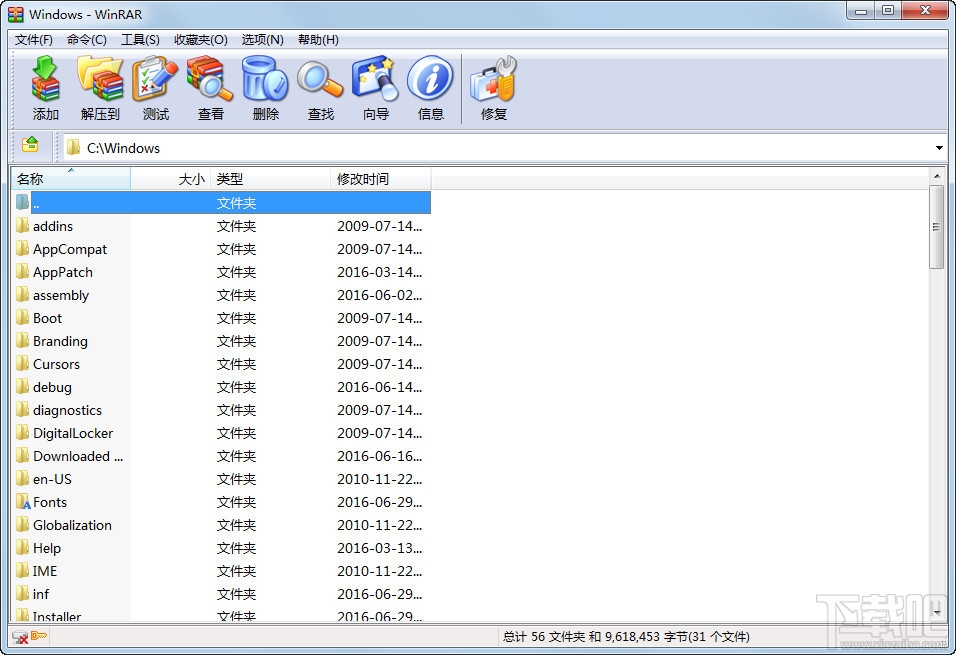Image resolution: width=956 pixels, height=655 pixels.
Task: Click scrollbar up arrow
Action: point(937,176)
